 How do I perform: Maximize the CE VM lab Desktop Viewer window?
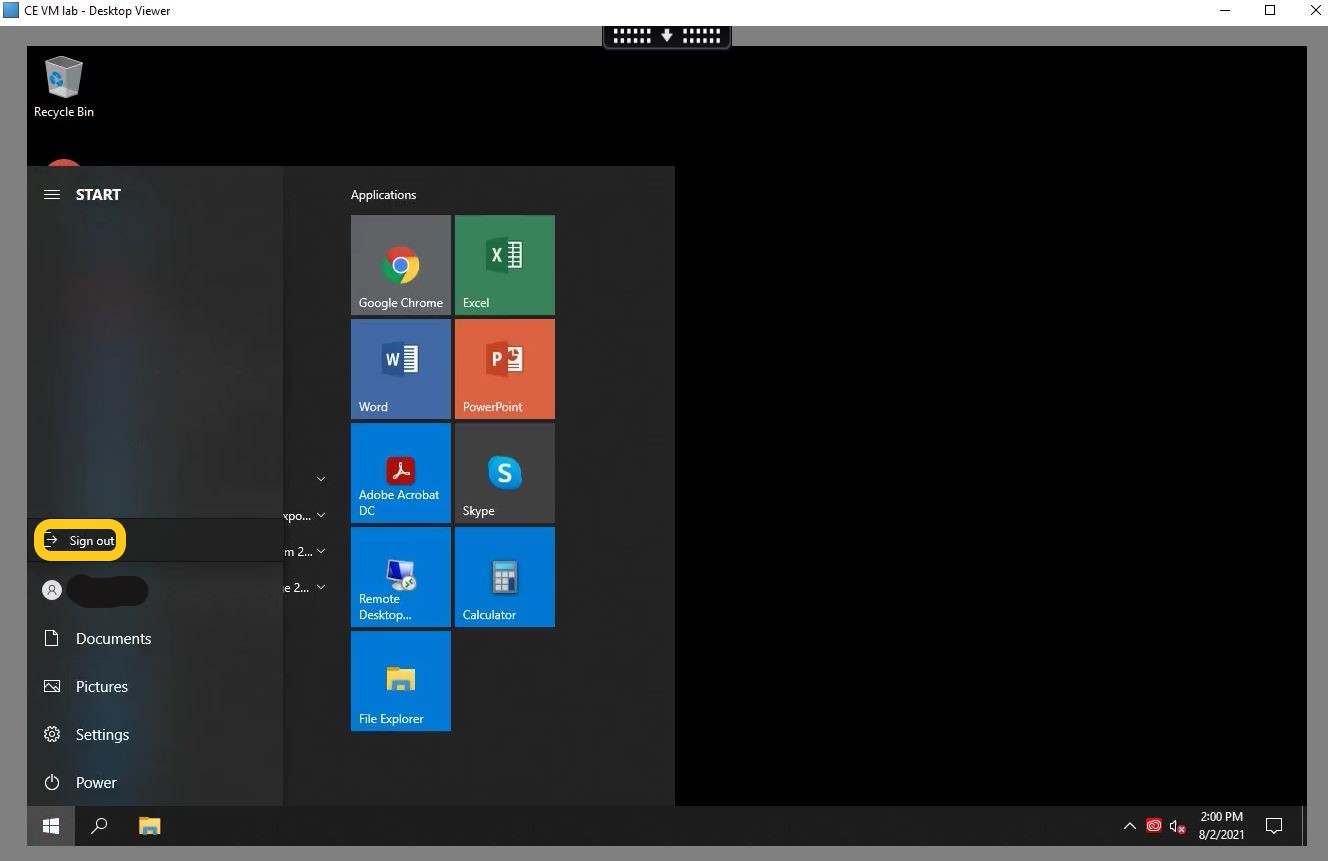click(x=1270, y=11)
